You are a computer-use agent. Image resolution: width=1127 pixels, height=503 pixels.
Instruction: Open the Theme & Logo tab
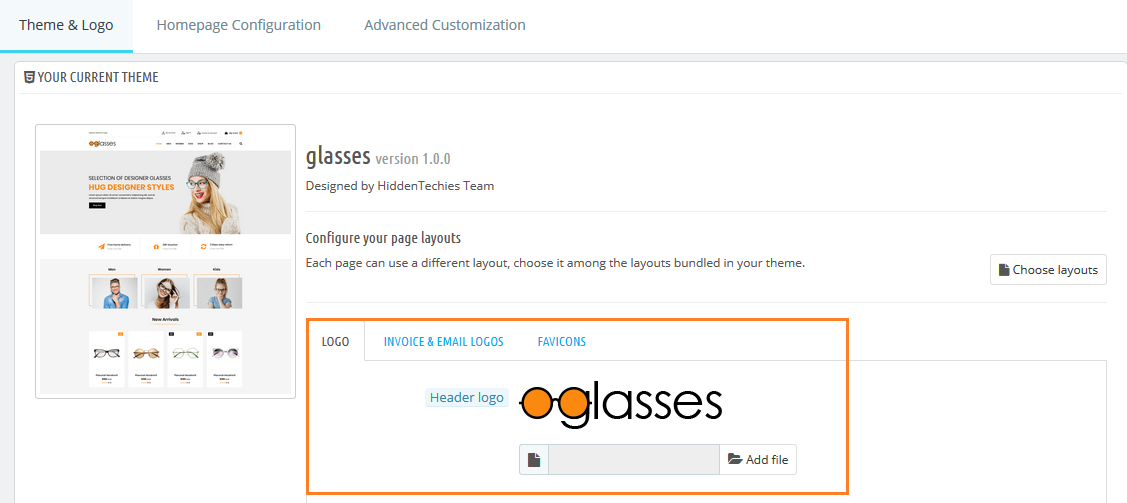pos(66,25)
